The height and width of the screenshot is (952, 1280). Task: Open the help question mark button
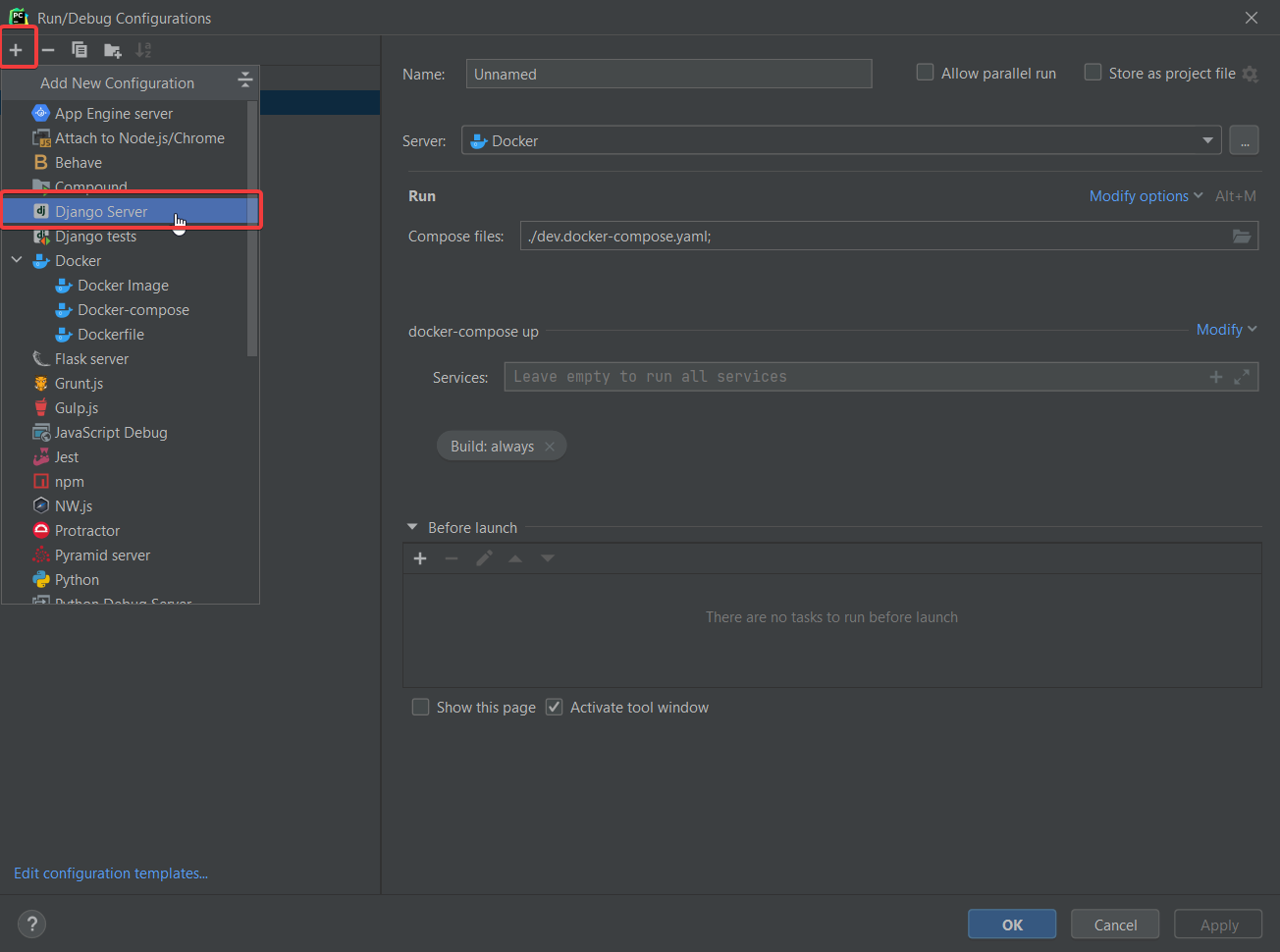[x=31, y=924]
